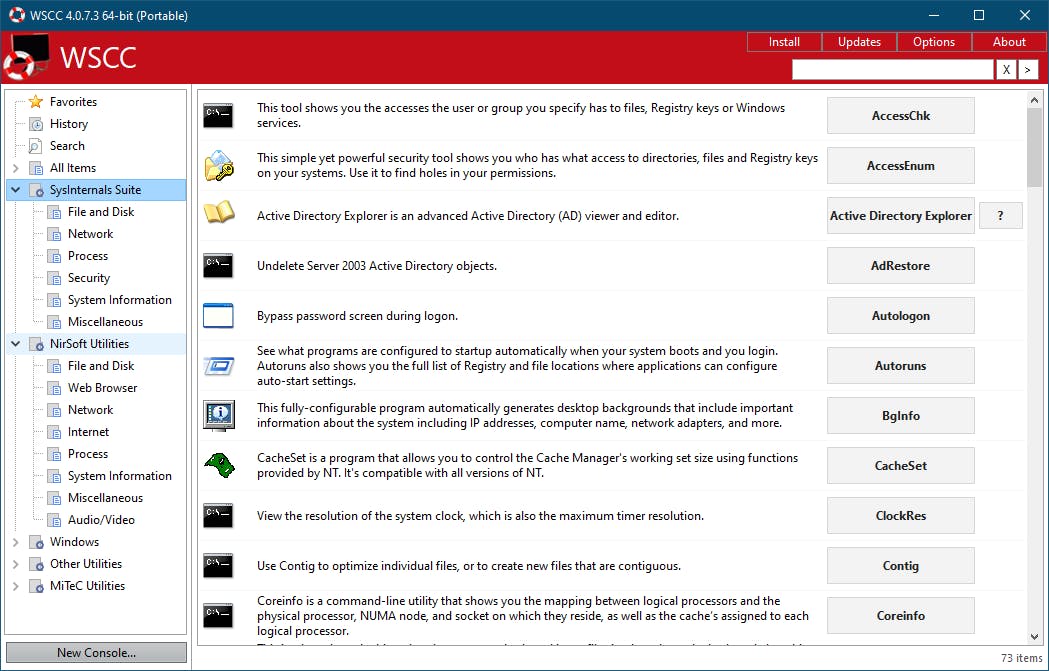The height and width of the screenshot is (671, 1049).
Task: Click the ClockRes console icon
Action: tap(218, 516)
